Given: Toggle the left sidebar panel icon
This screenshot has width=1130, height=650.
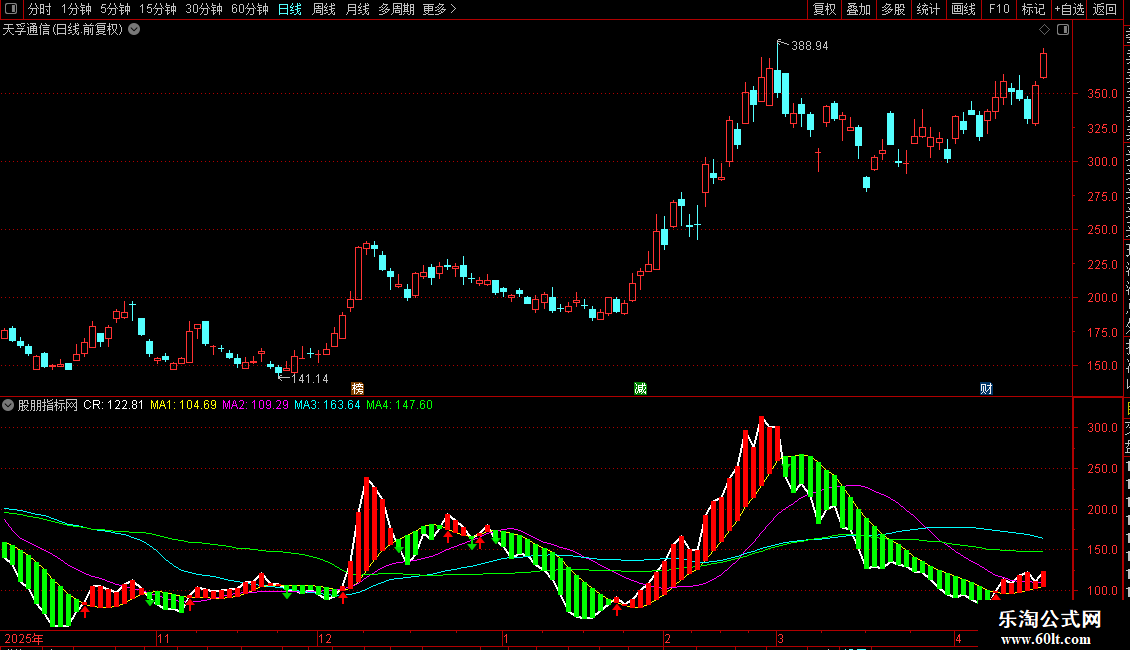Looking at the screenshot, I should tap(11, 9).
